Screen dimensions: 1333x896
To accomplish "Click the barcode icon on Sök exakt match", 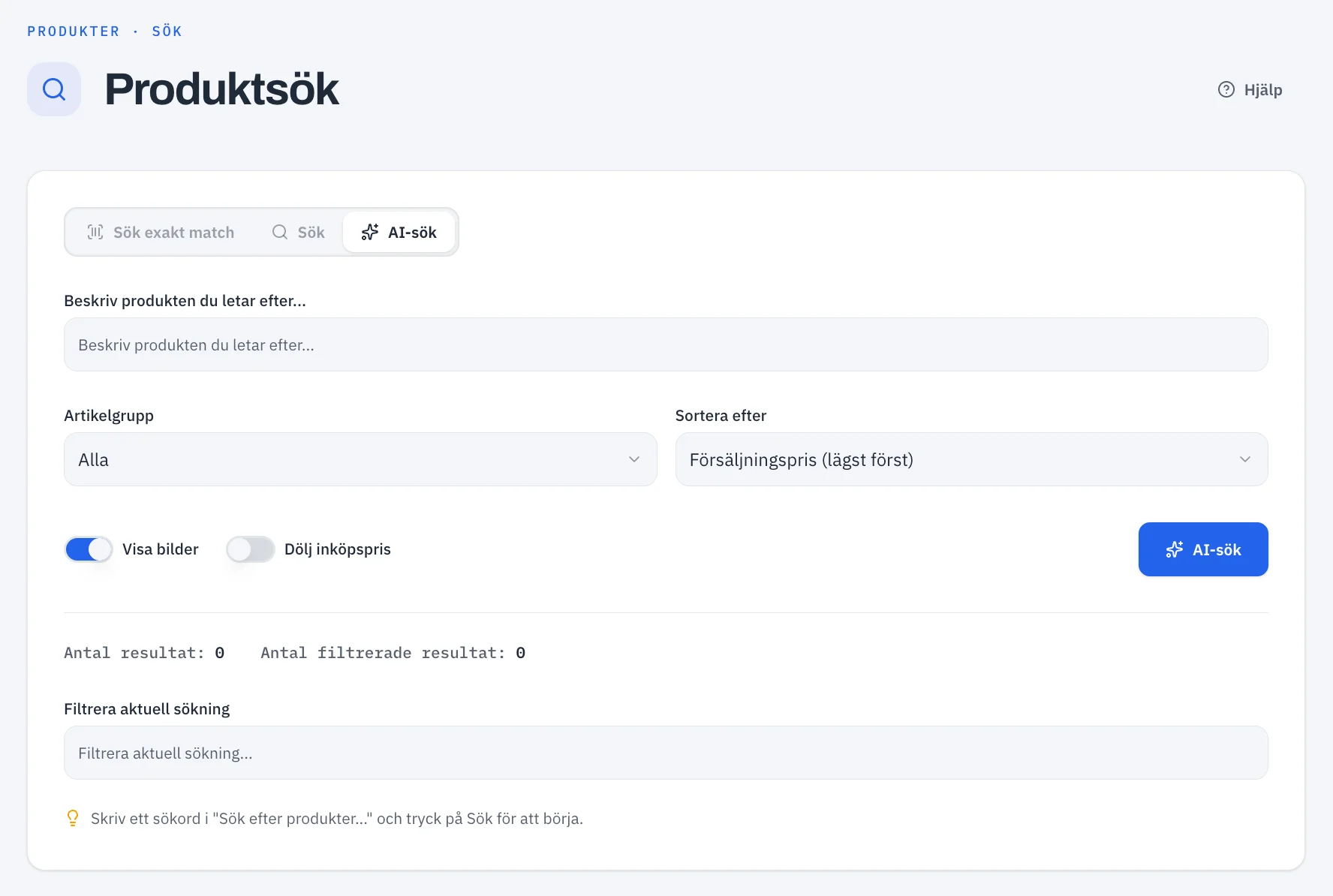I will tap(95, 232).
